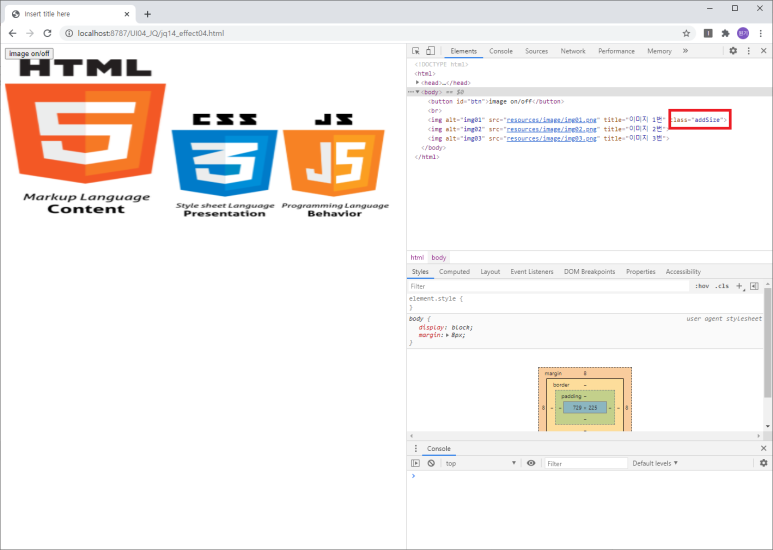Open DevTools customize three-dot menu

[748, 51]
